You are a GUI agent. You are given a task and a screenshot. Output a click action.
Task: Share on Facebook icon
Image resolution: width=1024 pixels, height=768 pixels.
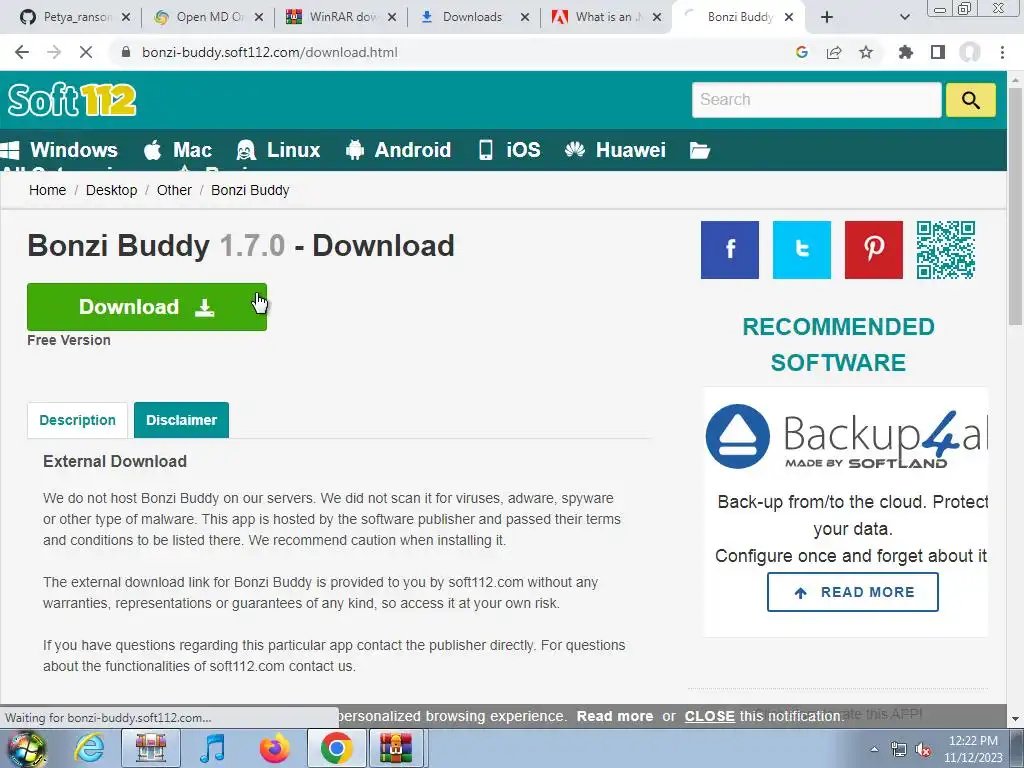click(x=730, y=249)
